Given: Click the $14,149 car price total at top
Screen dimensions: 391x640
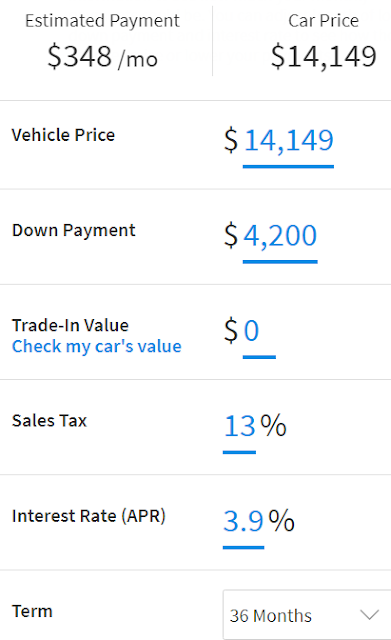Looking at the screenshot, I should 323,57.
